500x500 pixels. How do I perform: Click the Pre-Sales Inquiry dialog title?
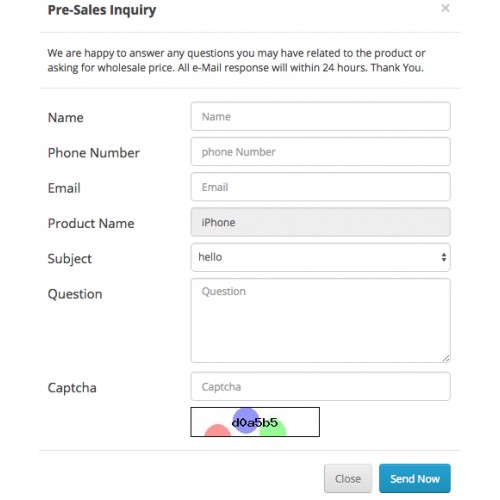coord(102,10)
